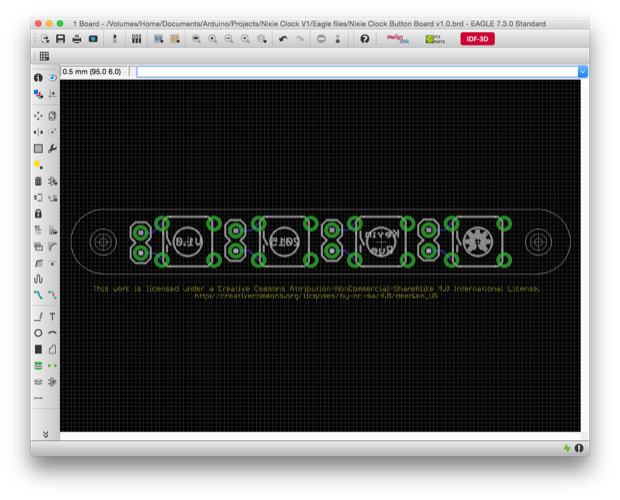Select the Arc tool
The image size is (620, 500).
52,333
